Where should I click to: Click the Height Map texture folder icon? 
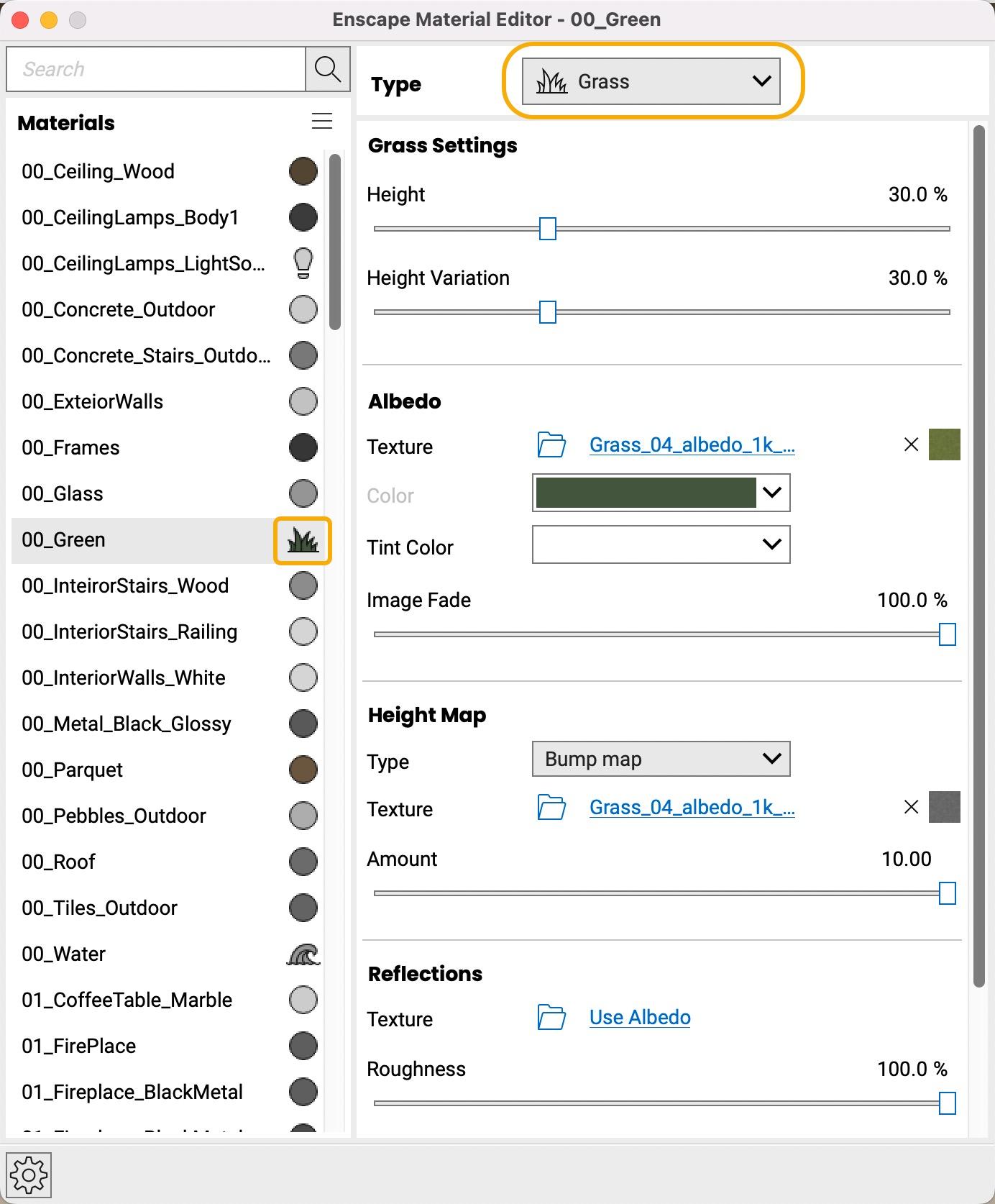click(x=551, y=808)
